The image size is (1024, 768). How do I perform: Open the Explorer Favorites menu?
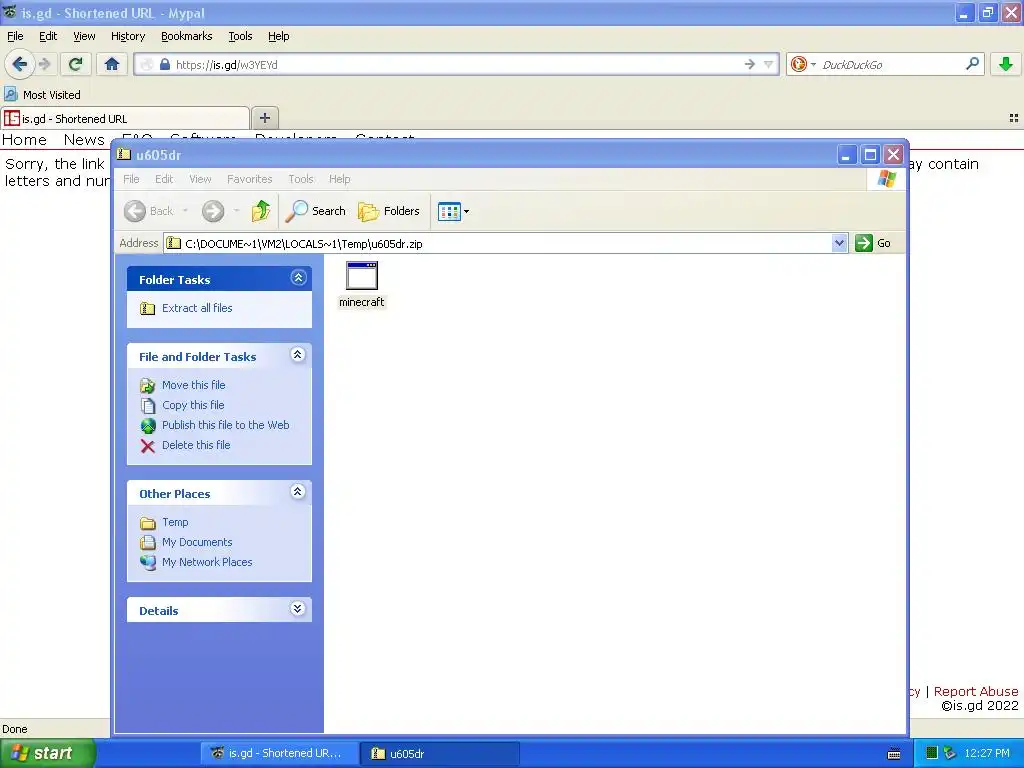[249, 179]
